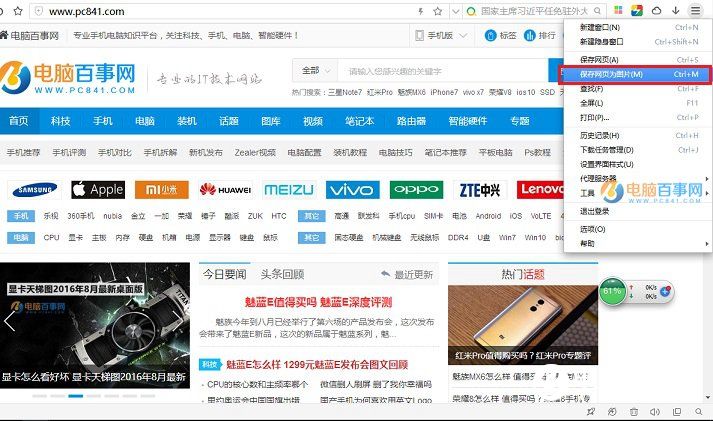
Task: Switch to the 头条回顾 tab
Action: click(x=282, y=274)
